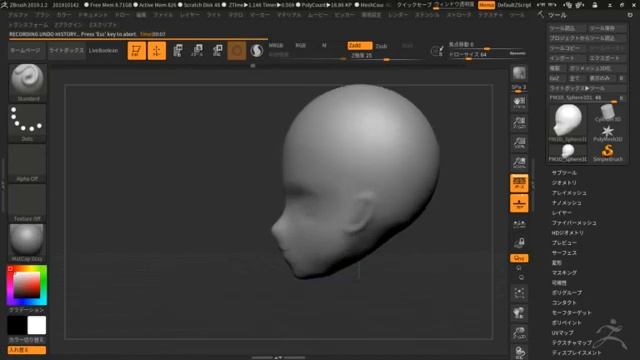Toggle the LiveBoolean button
This screenshot has width=640, height=360.
coord(103,51)
